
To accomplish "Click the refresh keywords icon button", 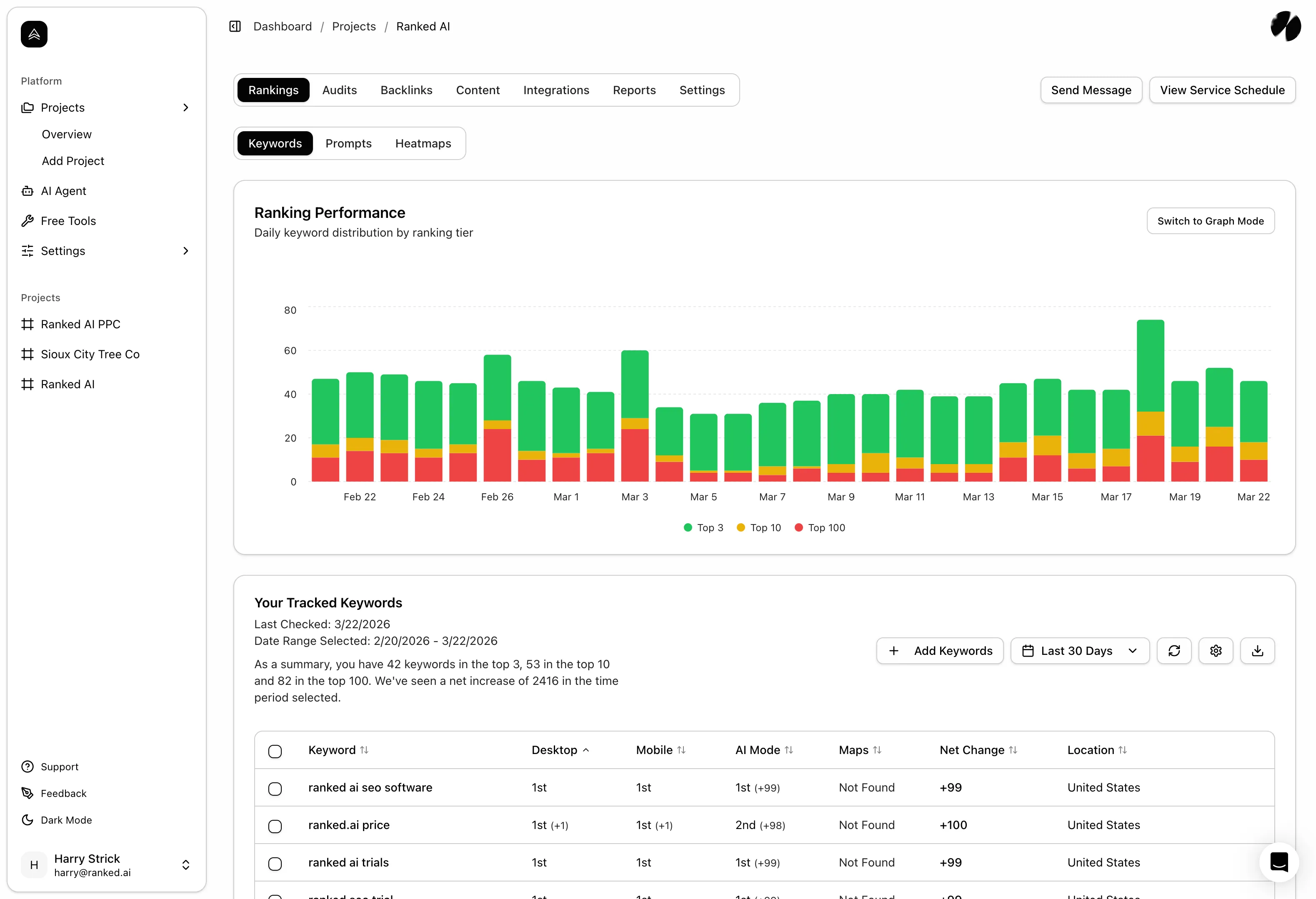I will 1174,650.
